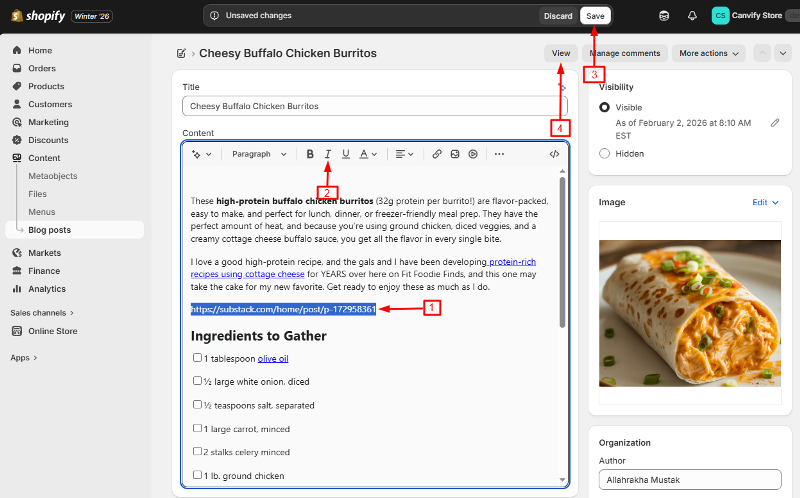Open the Canvify Store account menu
Screen dimensions: 800x498
(x=747, y=16)
